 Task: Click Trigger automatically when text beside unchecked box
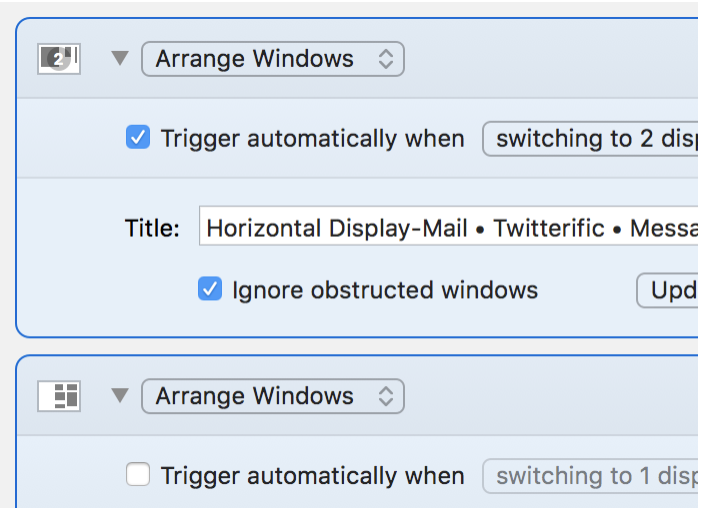pyautogui.click(x=312, y=476)
